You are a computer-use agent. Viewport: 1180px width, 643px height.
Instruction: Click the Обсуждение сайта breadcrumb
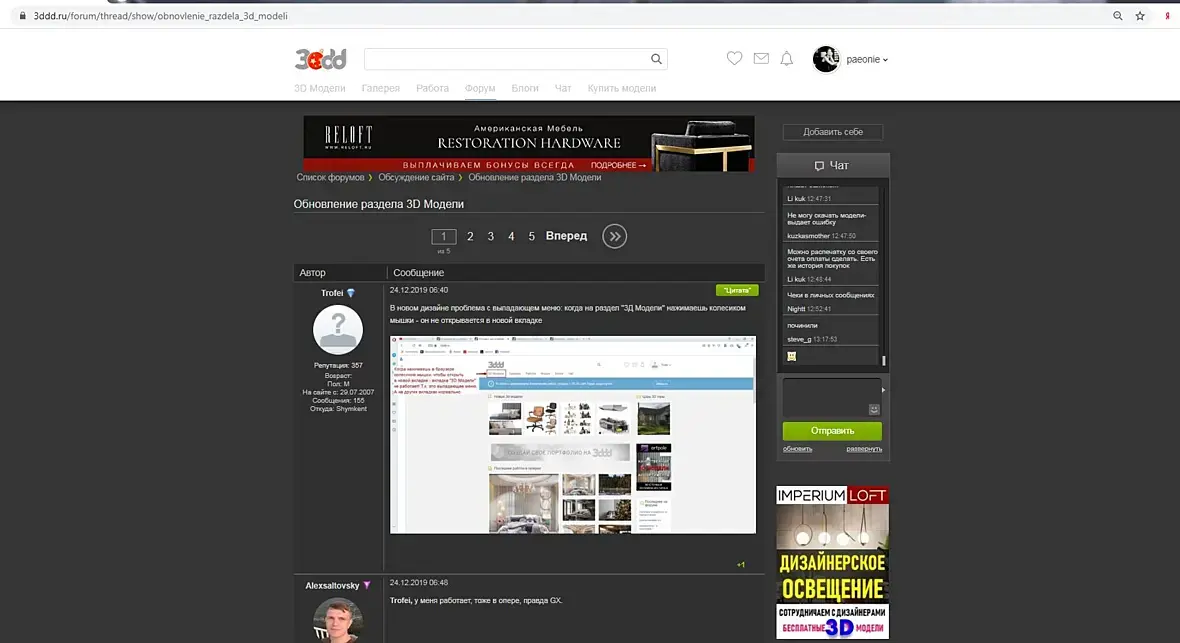click(x=416, y=178)
